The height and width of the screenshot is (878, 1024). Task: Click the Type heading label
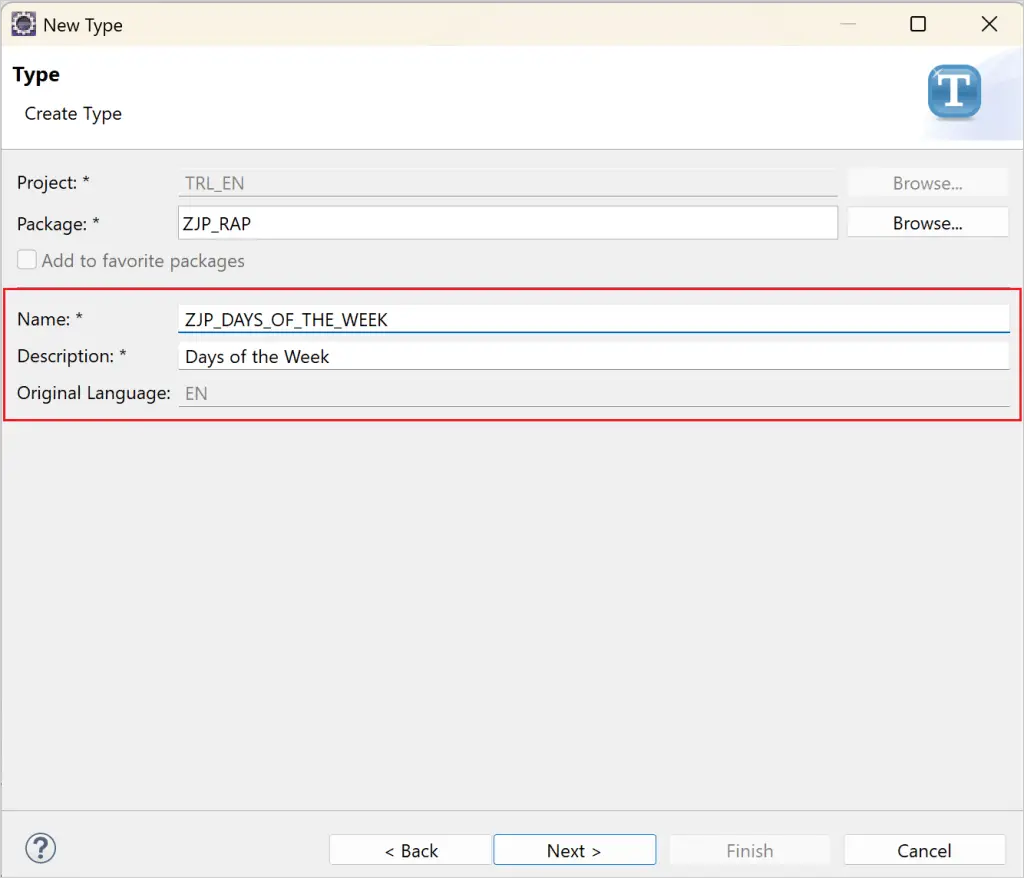pos(36,74)
